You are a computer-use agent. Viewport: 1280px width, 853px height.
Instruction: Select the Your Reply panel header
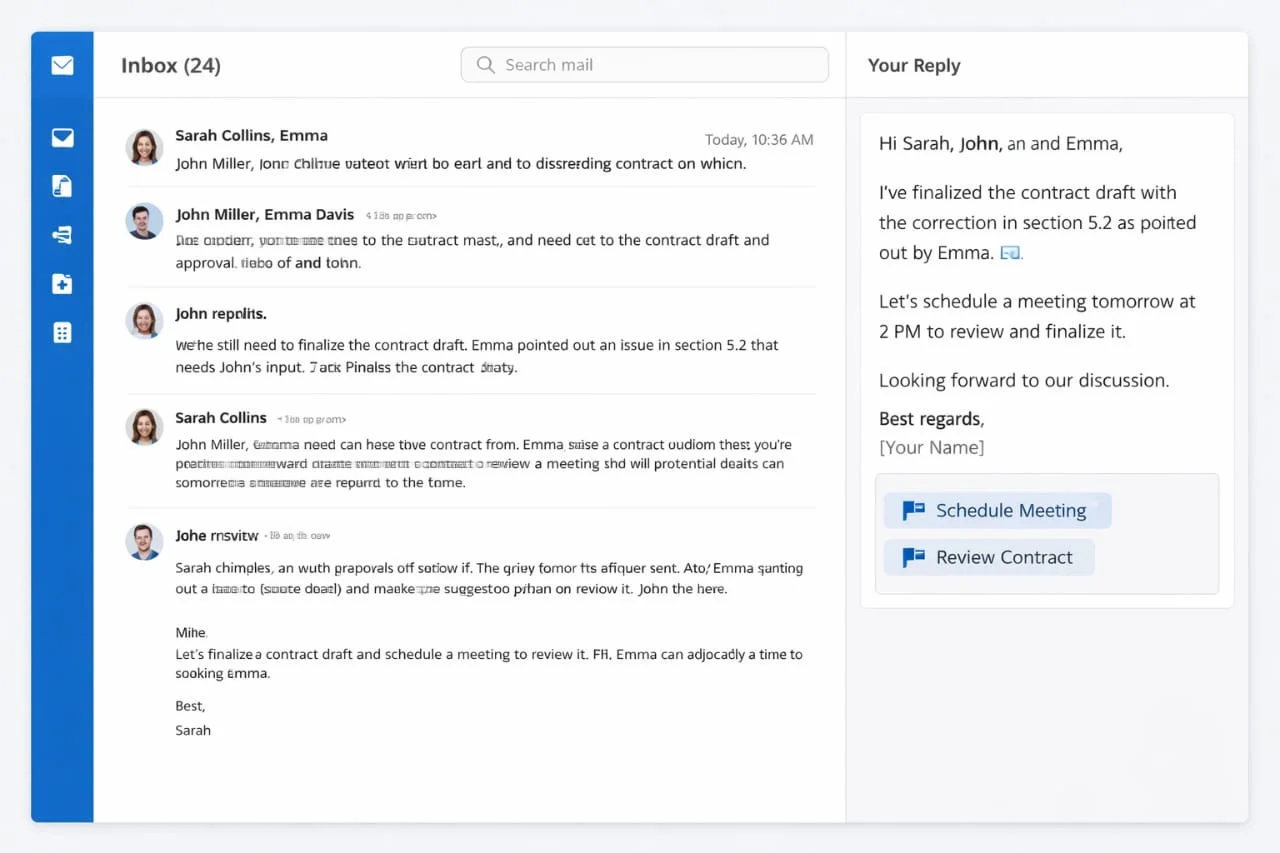pos(914,66)
